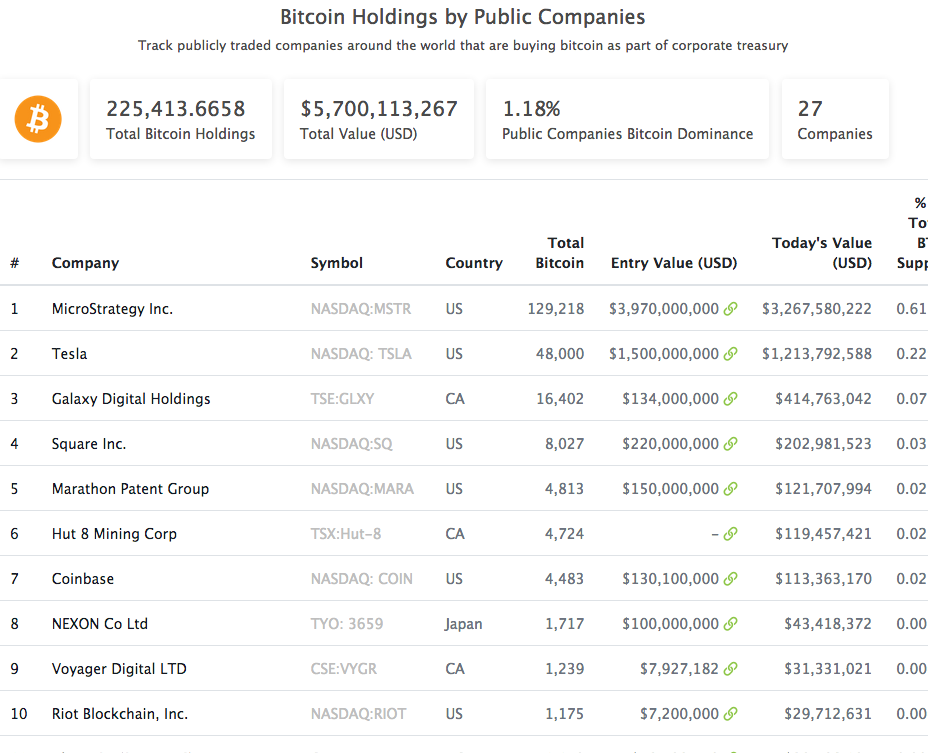
Task: Click the orange Bitcoin logo icon
Action: pos(38,119)
